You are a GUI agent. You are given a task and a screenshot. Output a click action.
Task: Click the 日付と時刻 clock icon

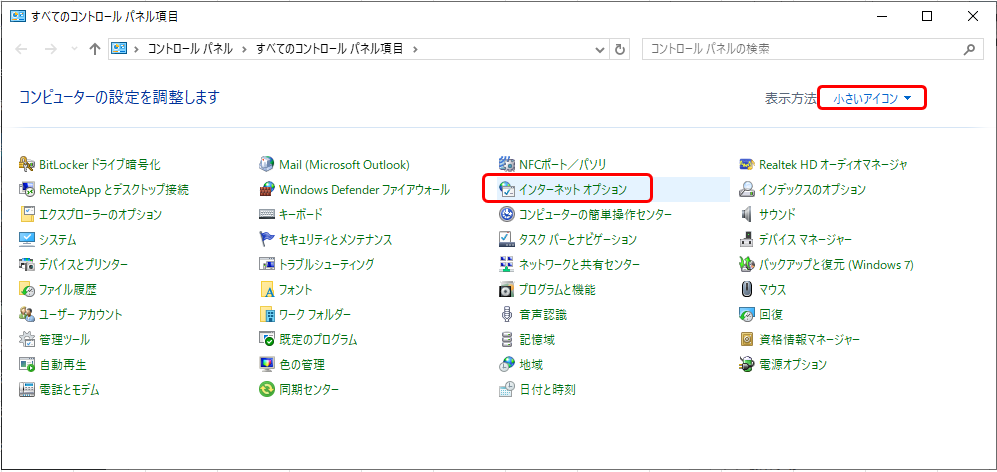507,390
